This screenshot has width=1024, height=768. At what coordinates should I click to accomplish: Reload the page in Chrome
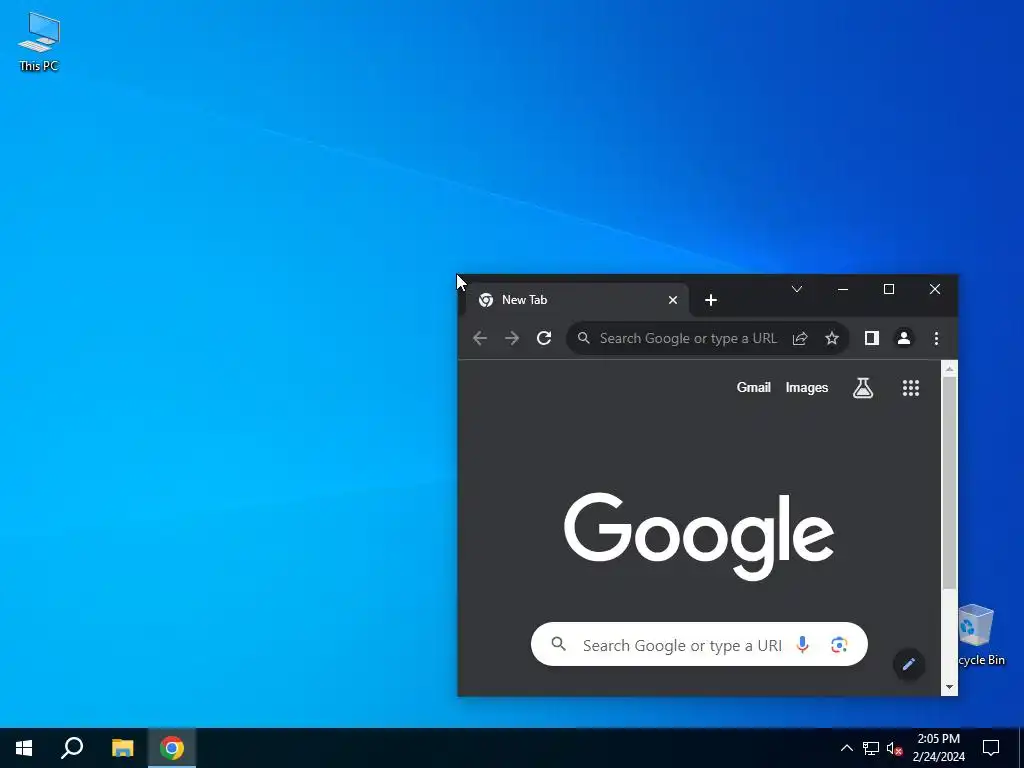(x=544, y=338)
